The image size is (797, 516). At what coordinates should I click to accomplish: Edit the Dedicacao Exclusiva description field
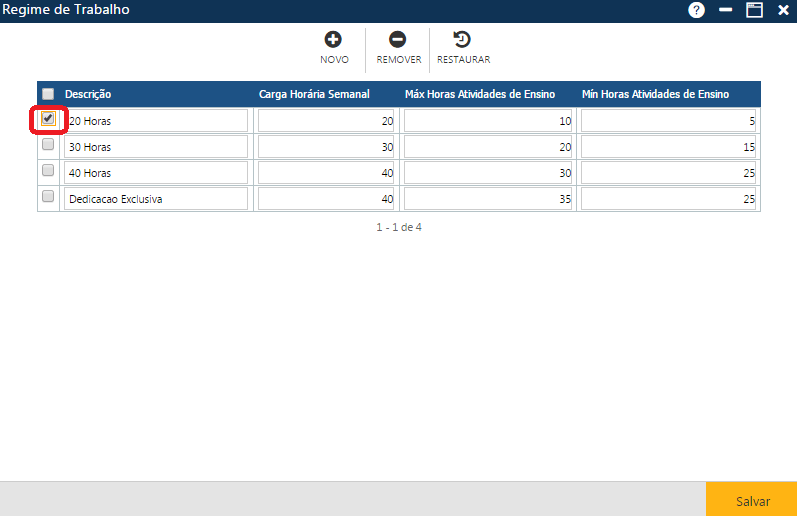pos(155,199)
